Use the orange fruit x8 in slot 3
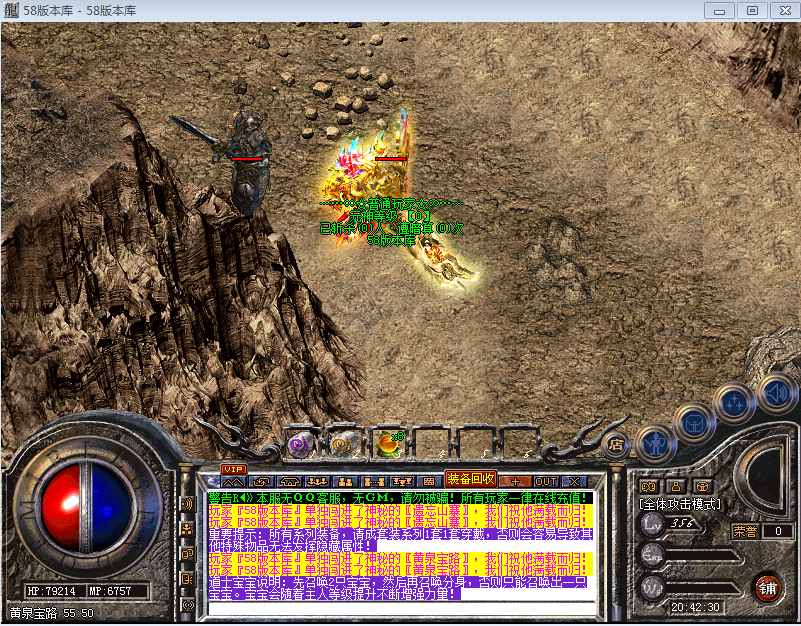This screenshot has width=801, height=626. (x=388, y=444)
